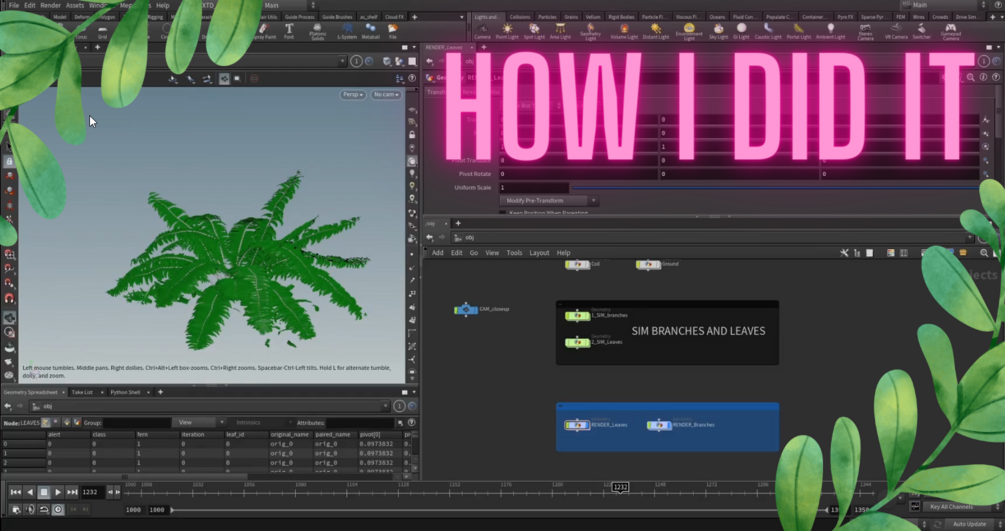1005x531 pixels.
Task: Switch to the Cloud FX shelf tab
Action: [394, 17]
